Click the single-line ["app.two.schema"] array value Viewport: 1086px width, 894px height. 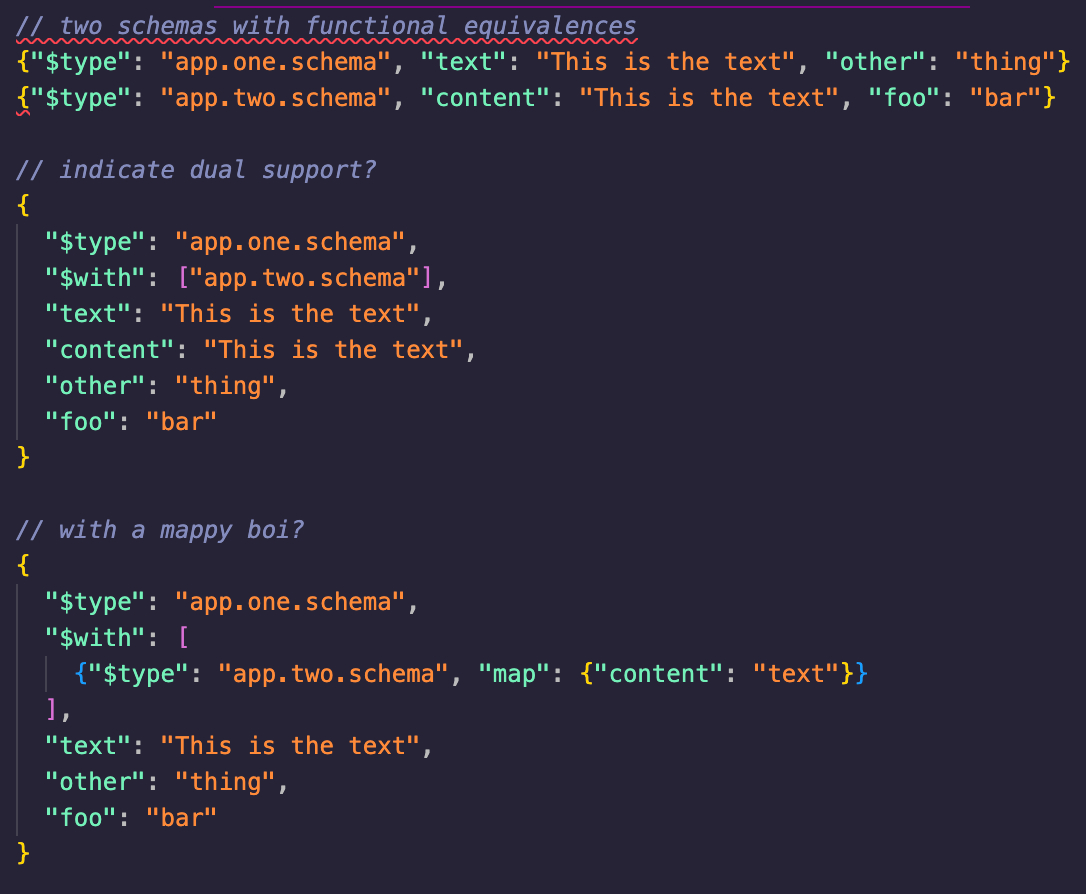tap(304, 278)
